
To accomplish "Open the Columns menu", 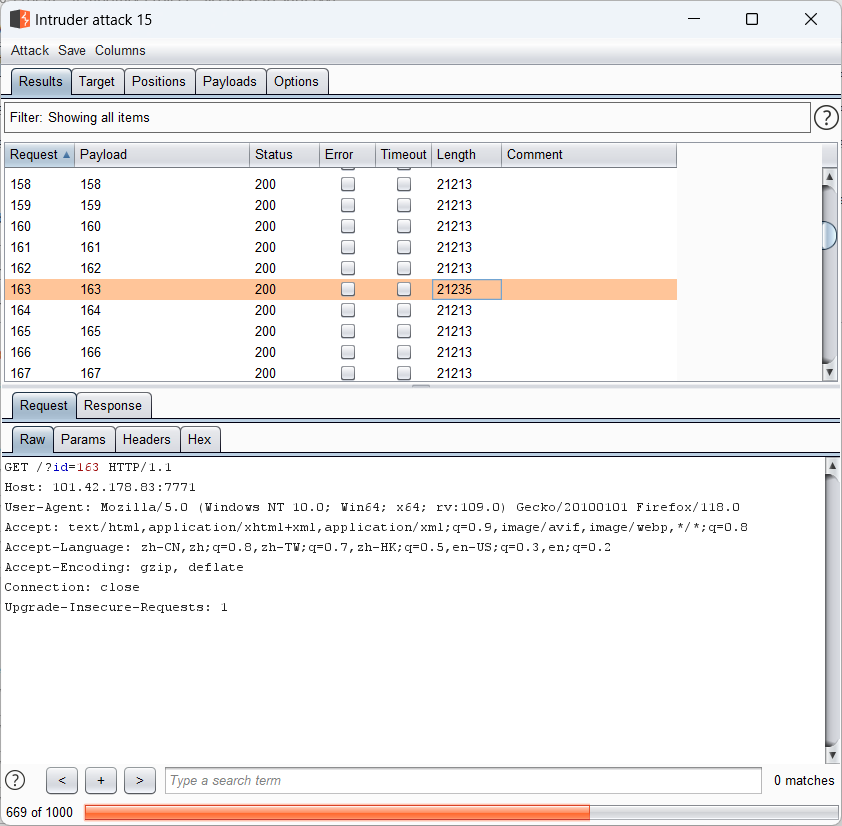I will 120,50.
